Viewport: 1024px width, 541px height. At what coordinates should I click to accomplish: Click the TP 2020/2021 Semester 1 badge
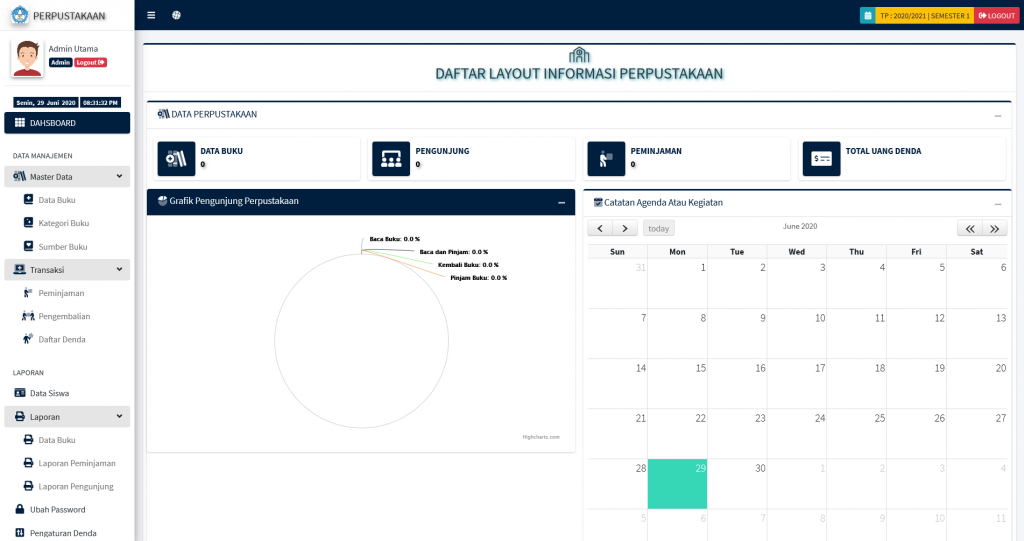(x=925, y=16)
